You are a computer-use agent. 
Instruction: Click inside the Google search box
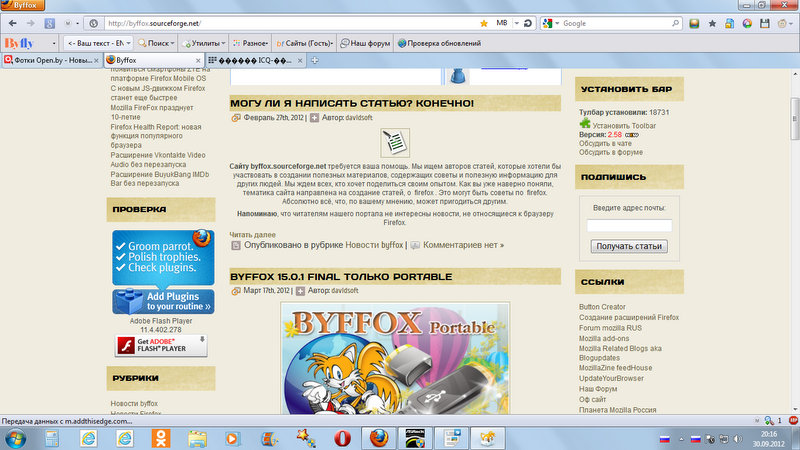(x=615, y=23)
